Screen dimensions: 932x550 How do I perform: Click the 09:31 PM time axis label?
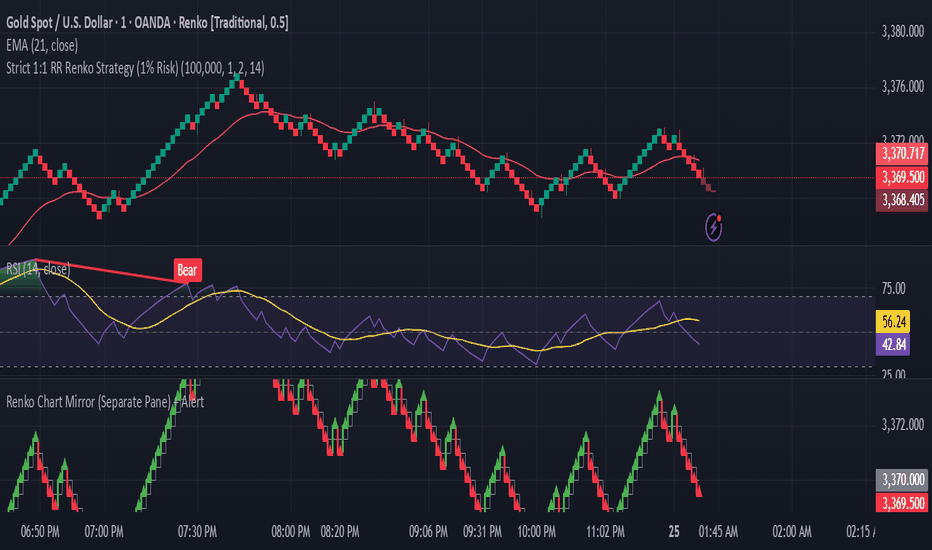(x=482, y=532)
